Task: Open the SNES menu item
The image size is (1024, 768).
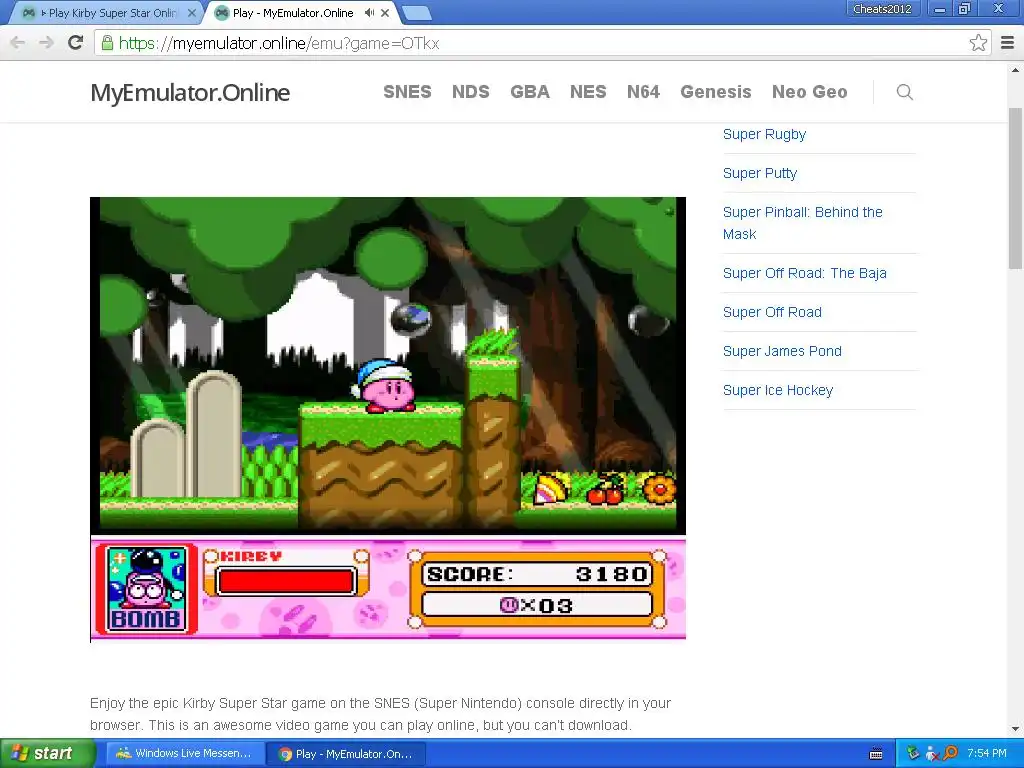Action: tap(408, 91)
